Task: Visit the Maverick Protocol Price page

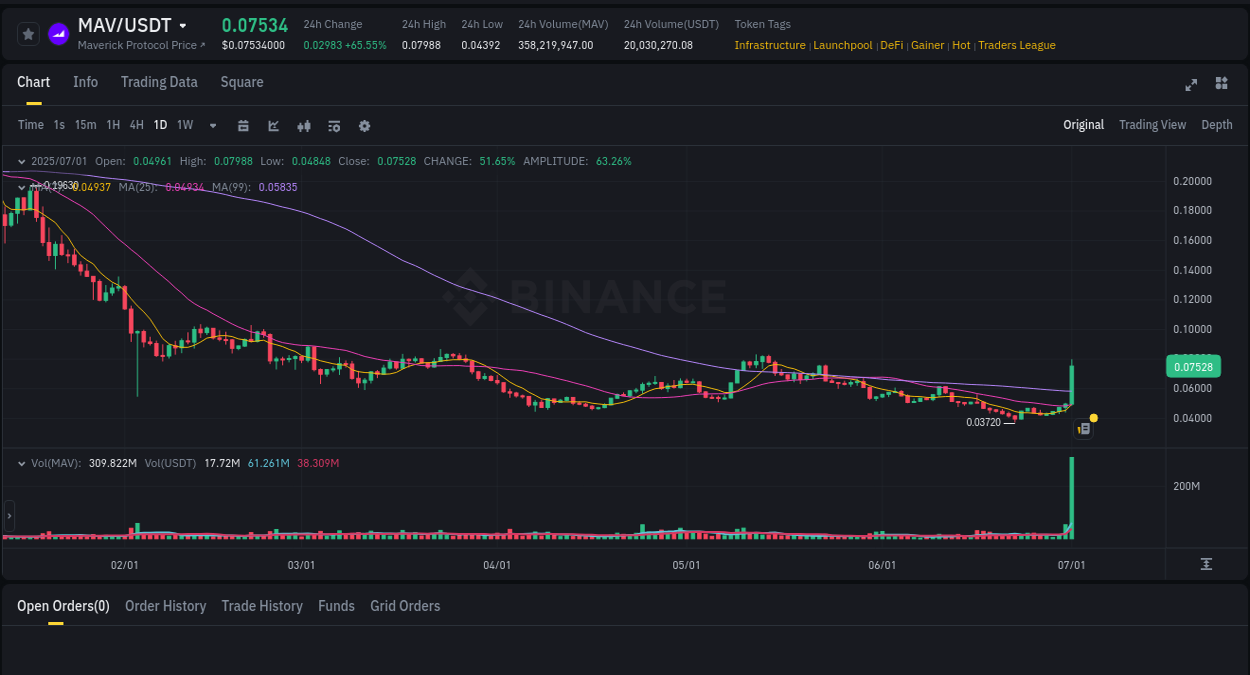Action: [140, 44]
